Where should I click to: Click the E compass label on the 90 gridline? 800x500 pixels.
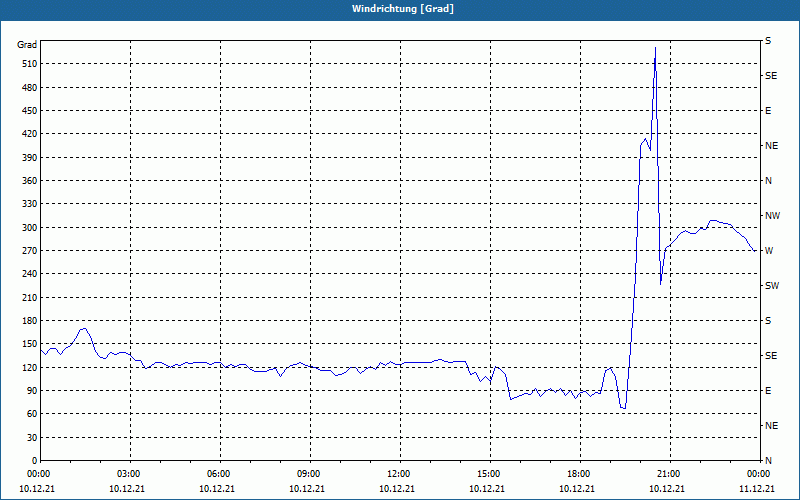click(768, 391)
